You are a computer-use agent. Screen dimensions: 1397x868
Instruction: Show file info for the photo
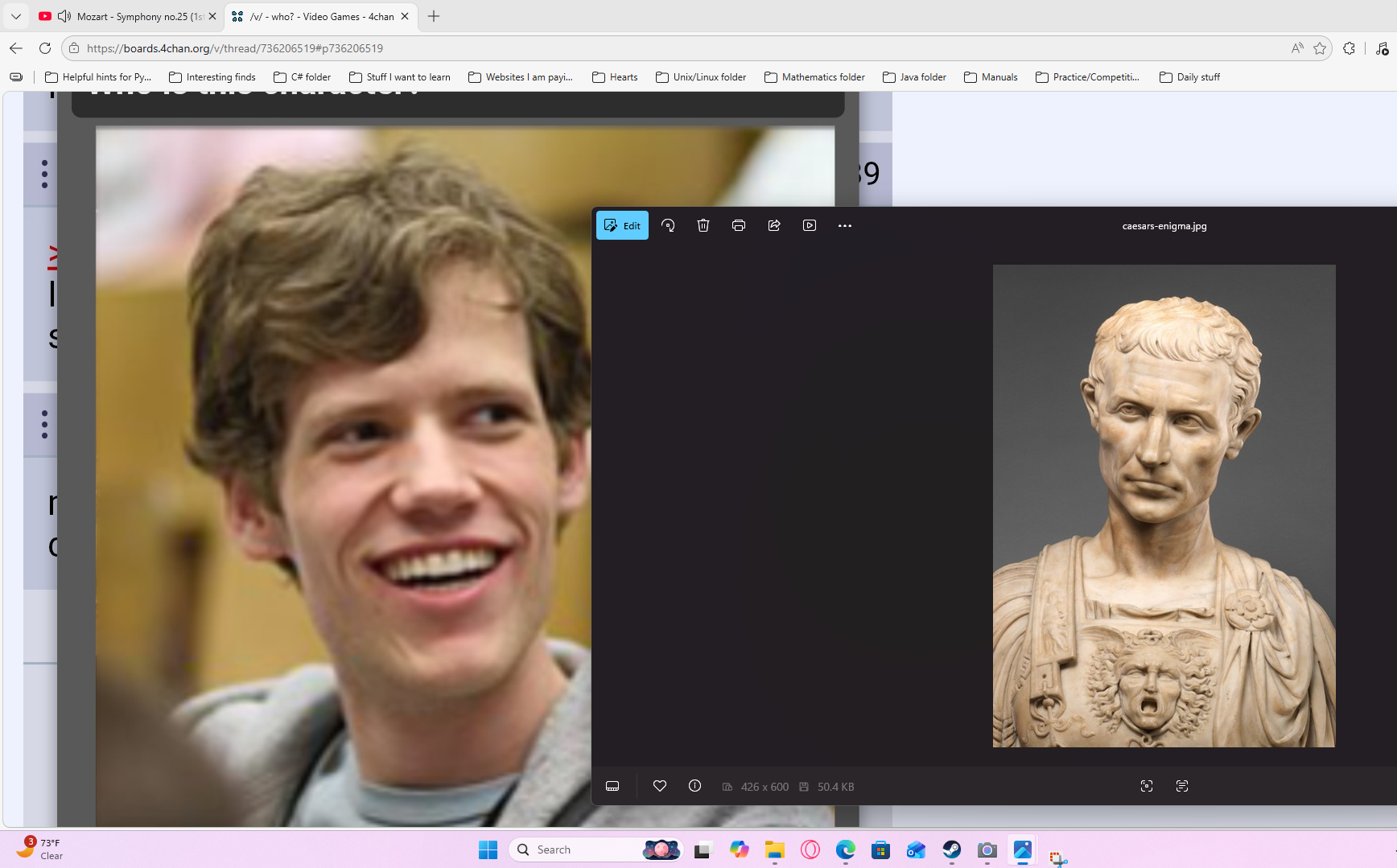point(695,786)
